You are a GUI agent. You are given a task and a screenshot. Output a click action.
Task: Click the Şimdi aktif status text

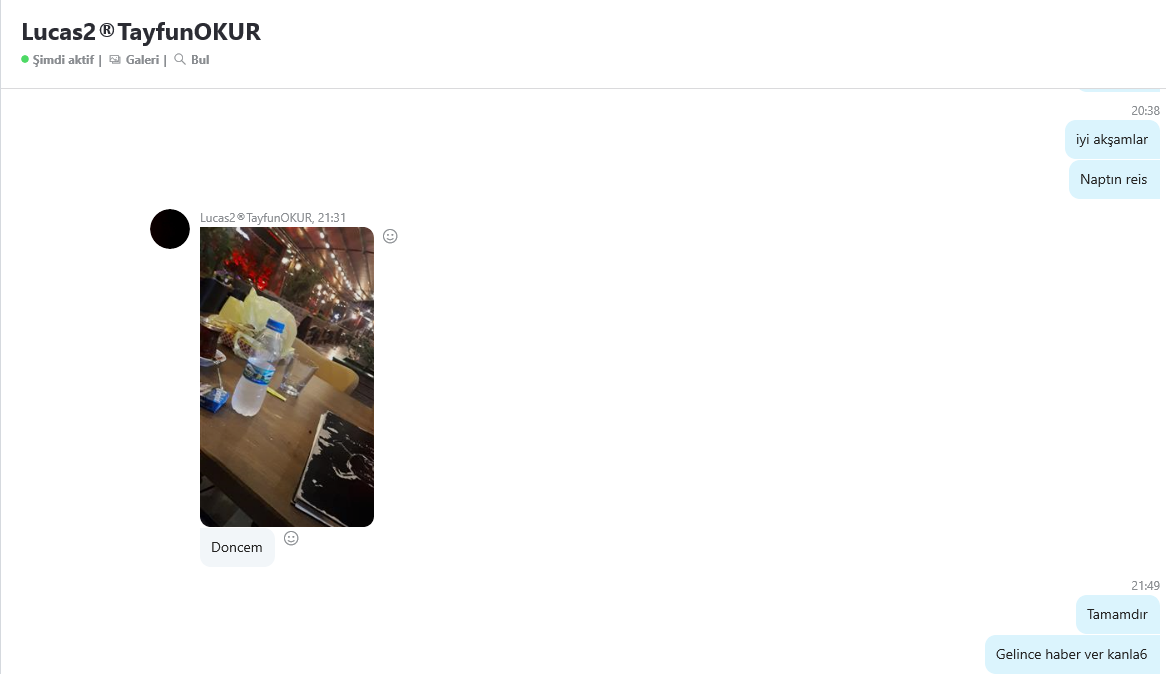pyautogui.click(x=63, y=60)
